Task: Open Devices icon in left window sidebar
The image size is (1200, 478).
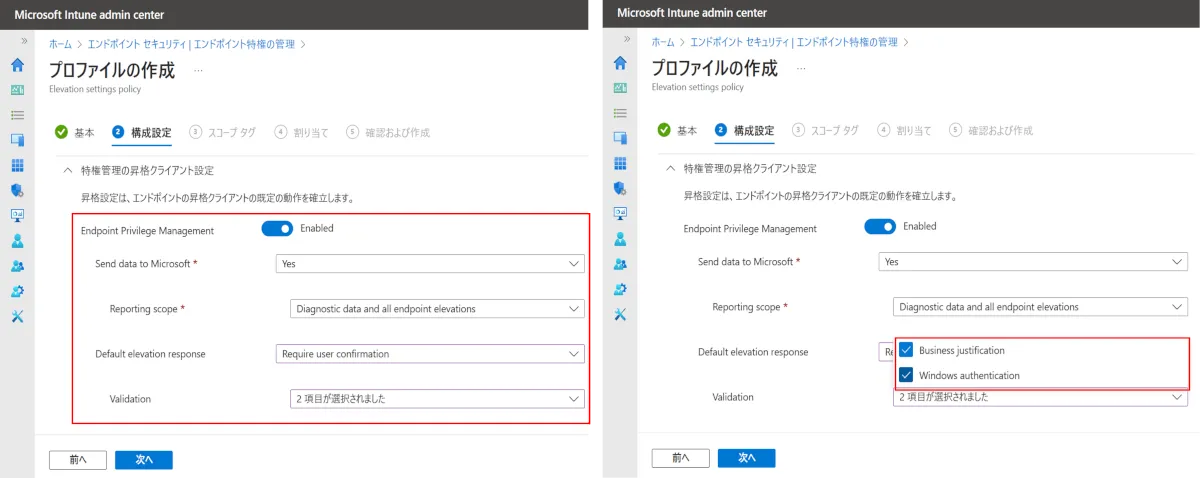Action: click(18, 139)
